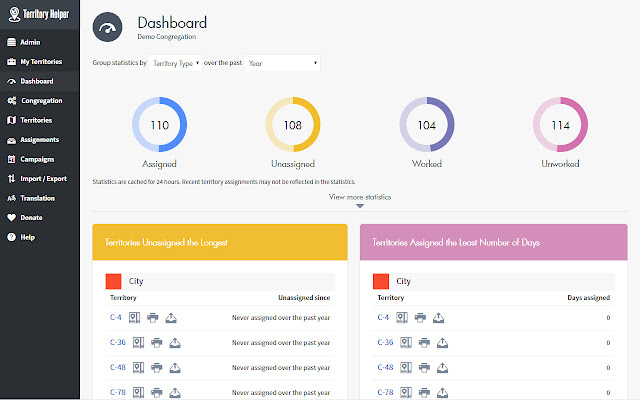The width and height of the screenshot is (640, 400).
Task: Open Congregation settings in sidebar
Action: 40,100
